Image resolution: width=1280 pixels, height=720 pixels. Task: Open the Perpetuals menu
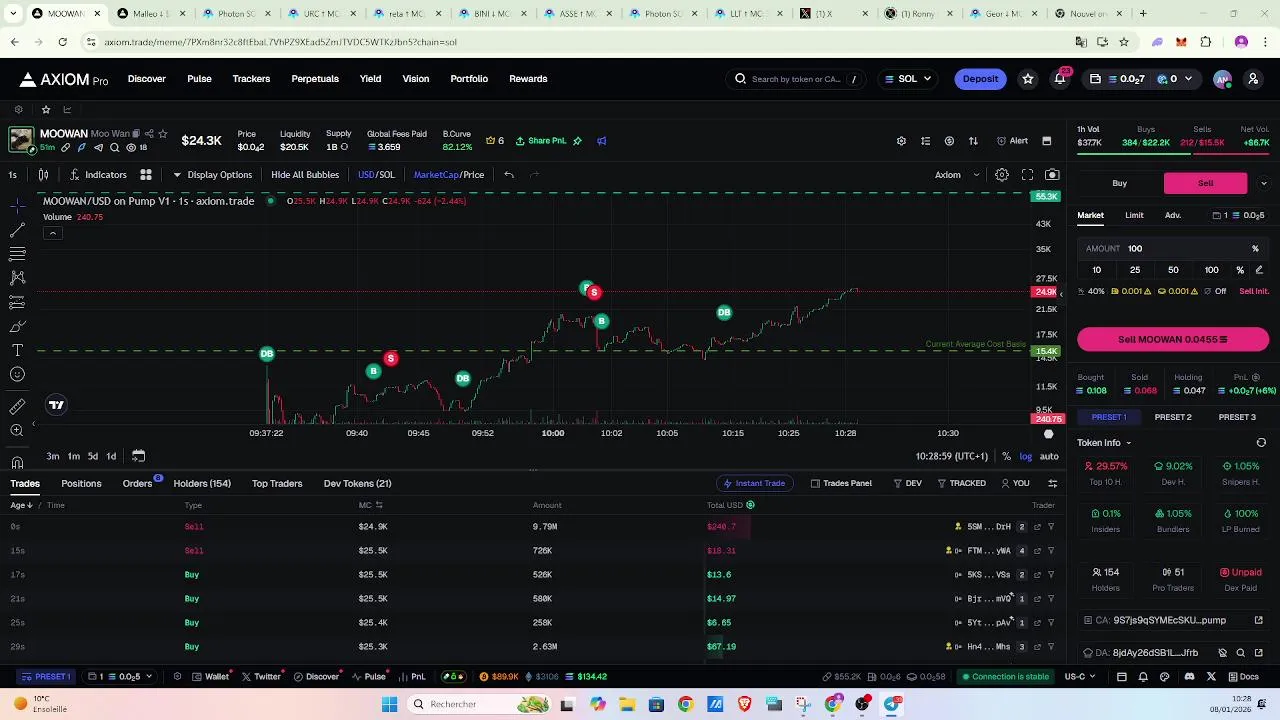315,79
